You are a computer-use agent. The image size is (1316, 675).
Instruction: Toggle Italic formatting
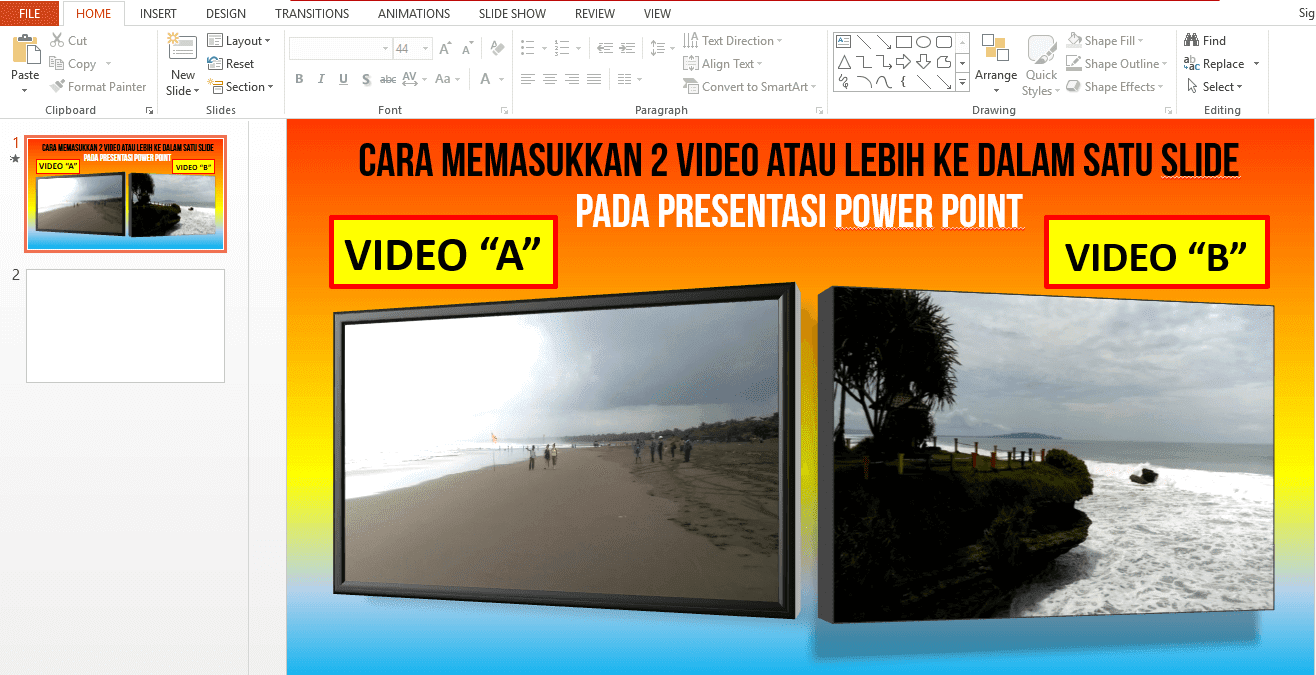[321, 79]
